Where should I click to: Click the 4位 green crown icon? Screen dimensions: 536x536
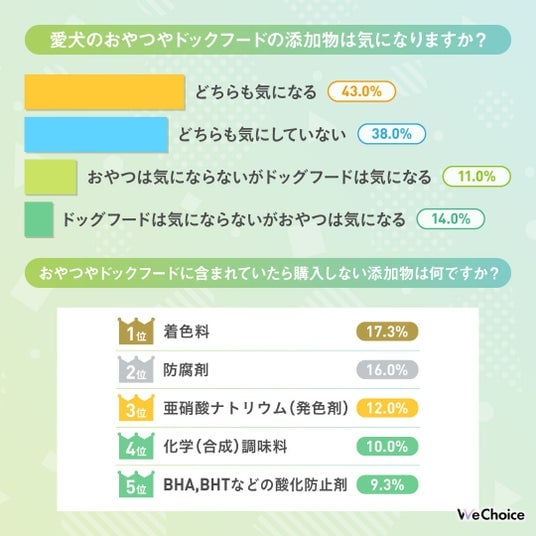136,446
